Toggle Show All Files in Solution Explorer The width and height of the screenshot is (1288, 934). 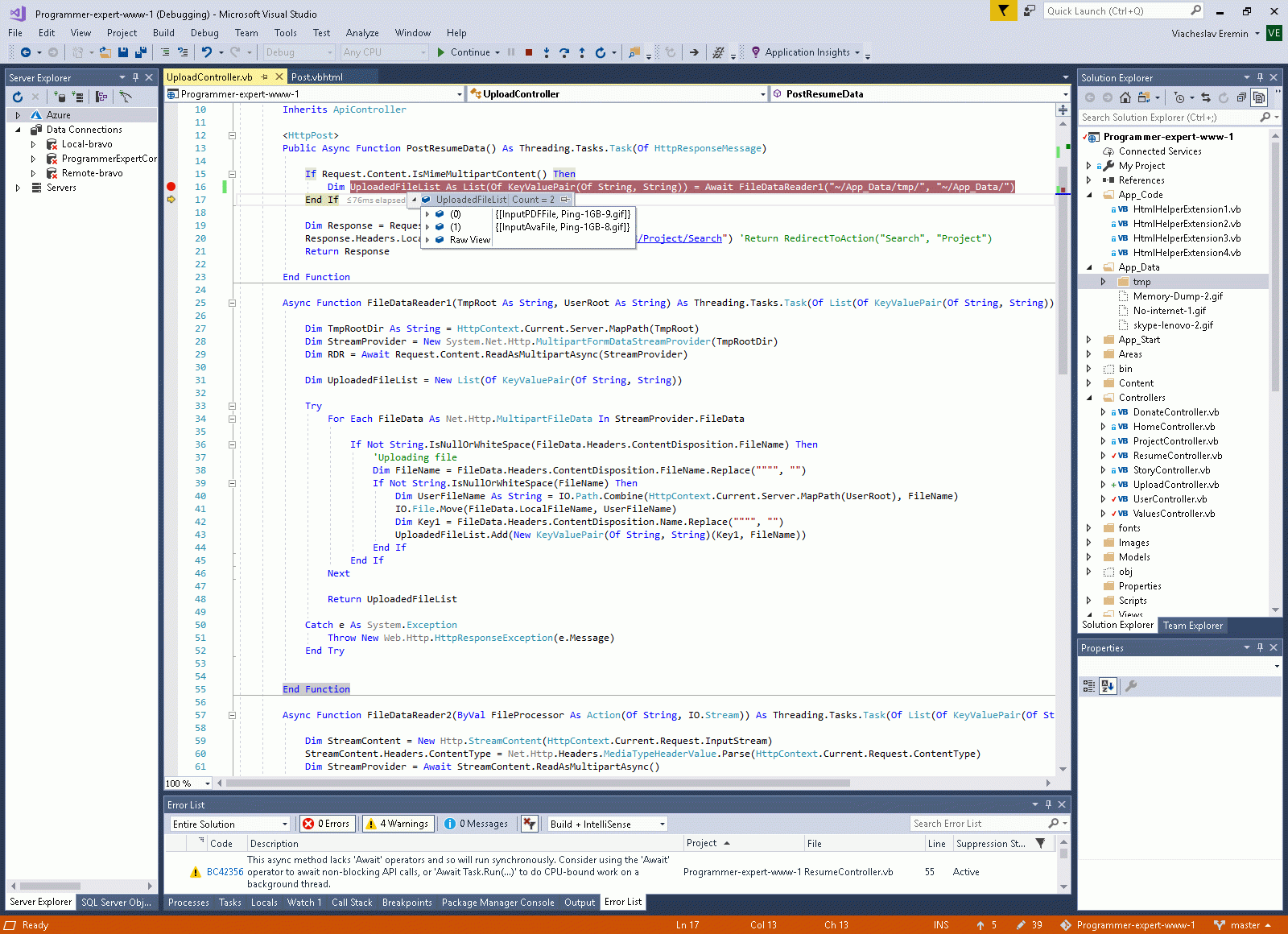(x=1259, y=97)
